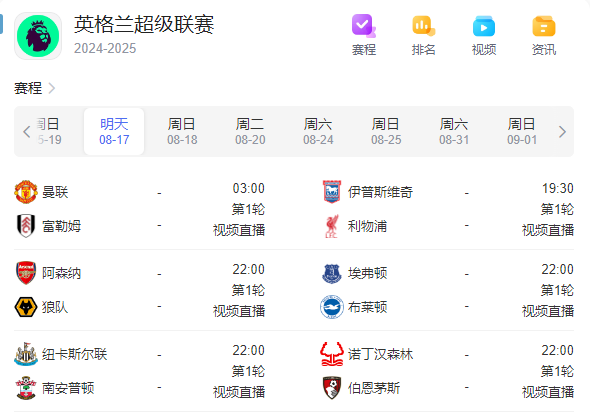The width and height of the screenshot is (590, 412).
Task: Click the 19:30 kickoff time
Action: point(558,188)
